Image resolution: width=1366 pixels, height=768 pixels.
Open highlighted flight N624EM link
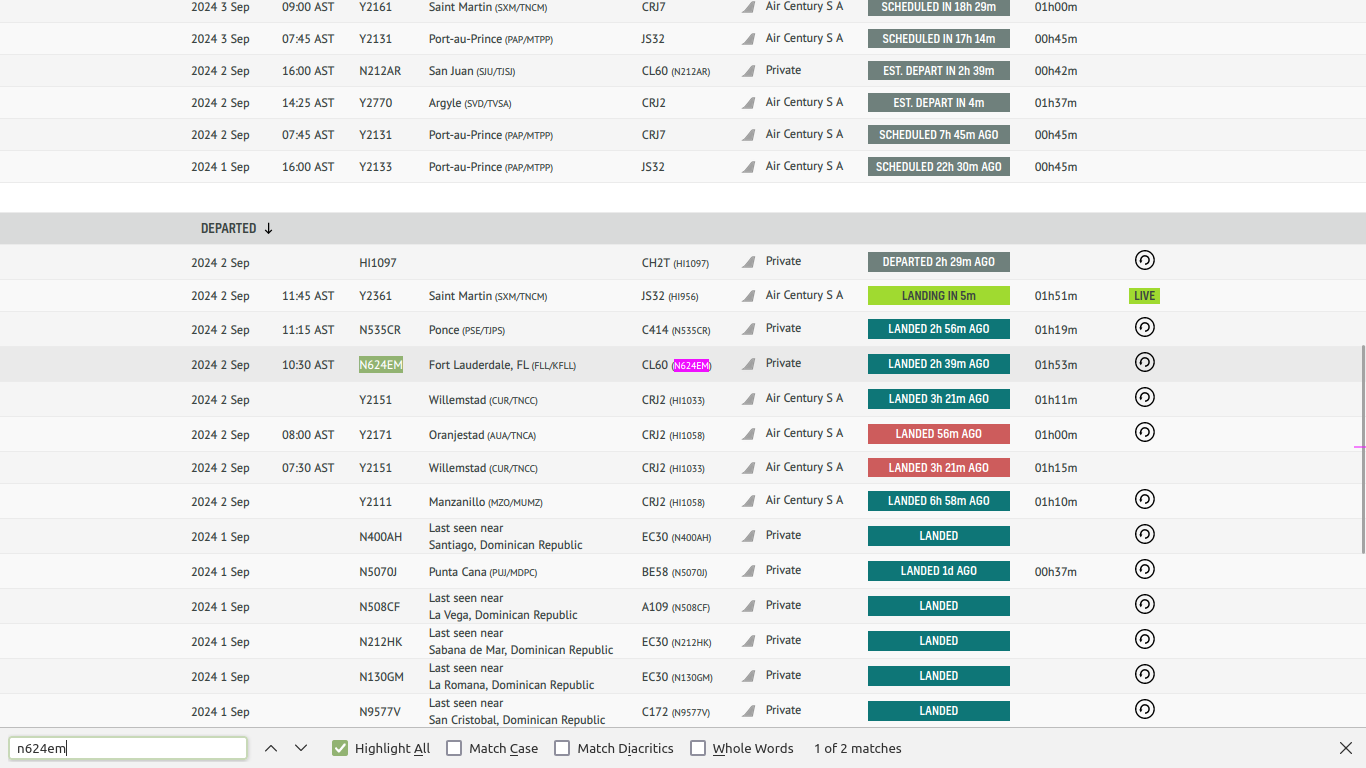(381, 365)
